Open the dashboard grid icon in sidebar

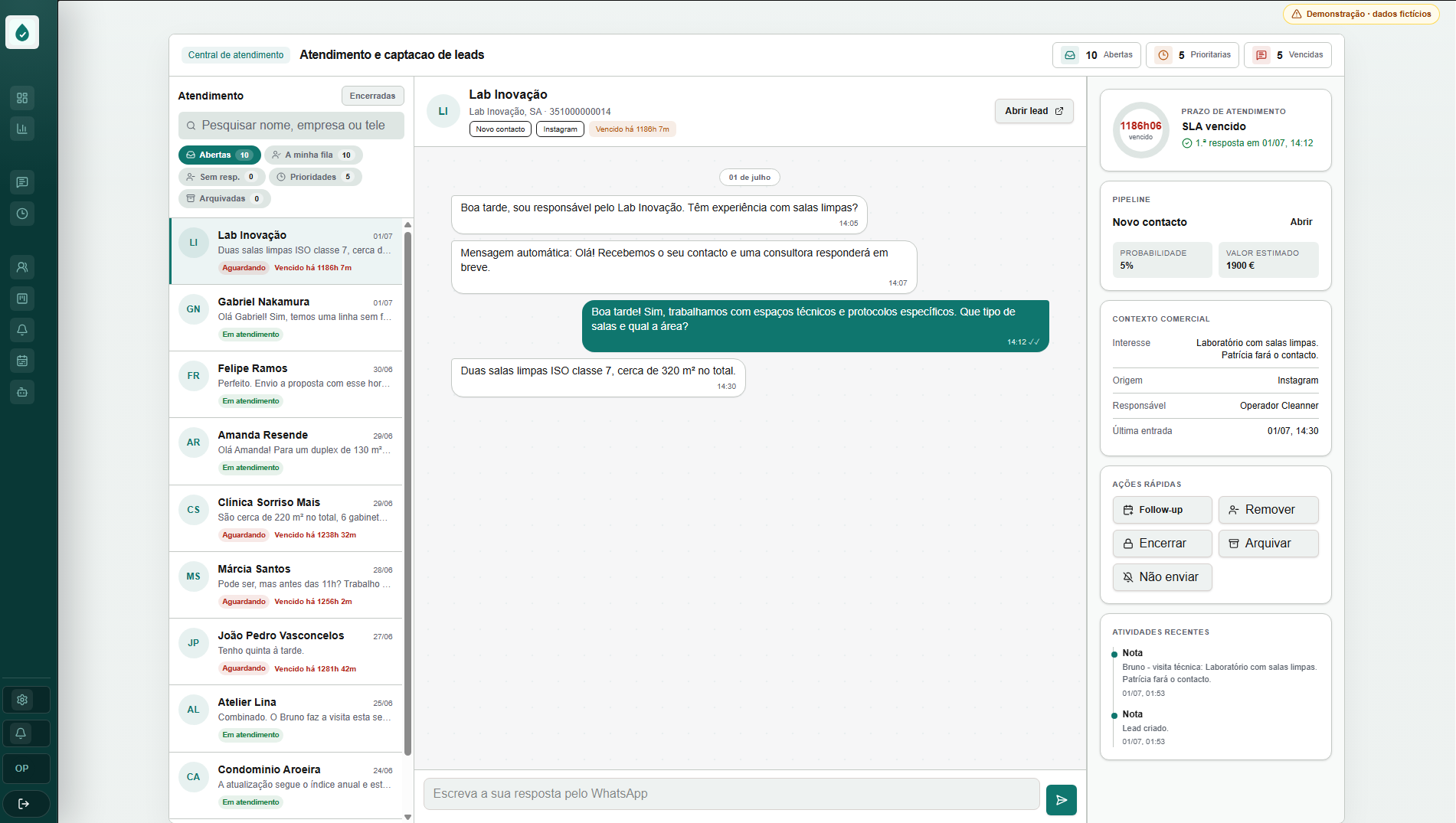tap(22, 98)
